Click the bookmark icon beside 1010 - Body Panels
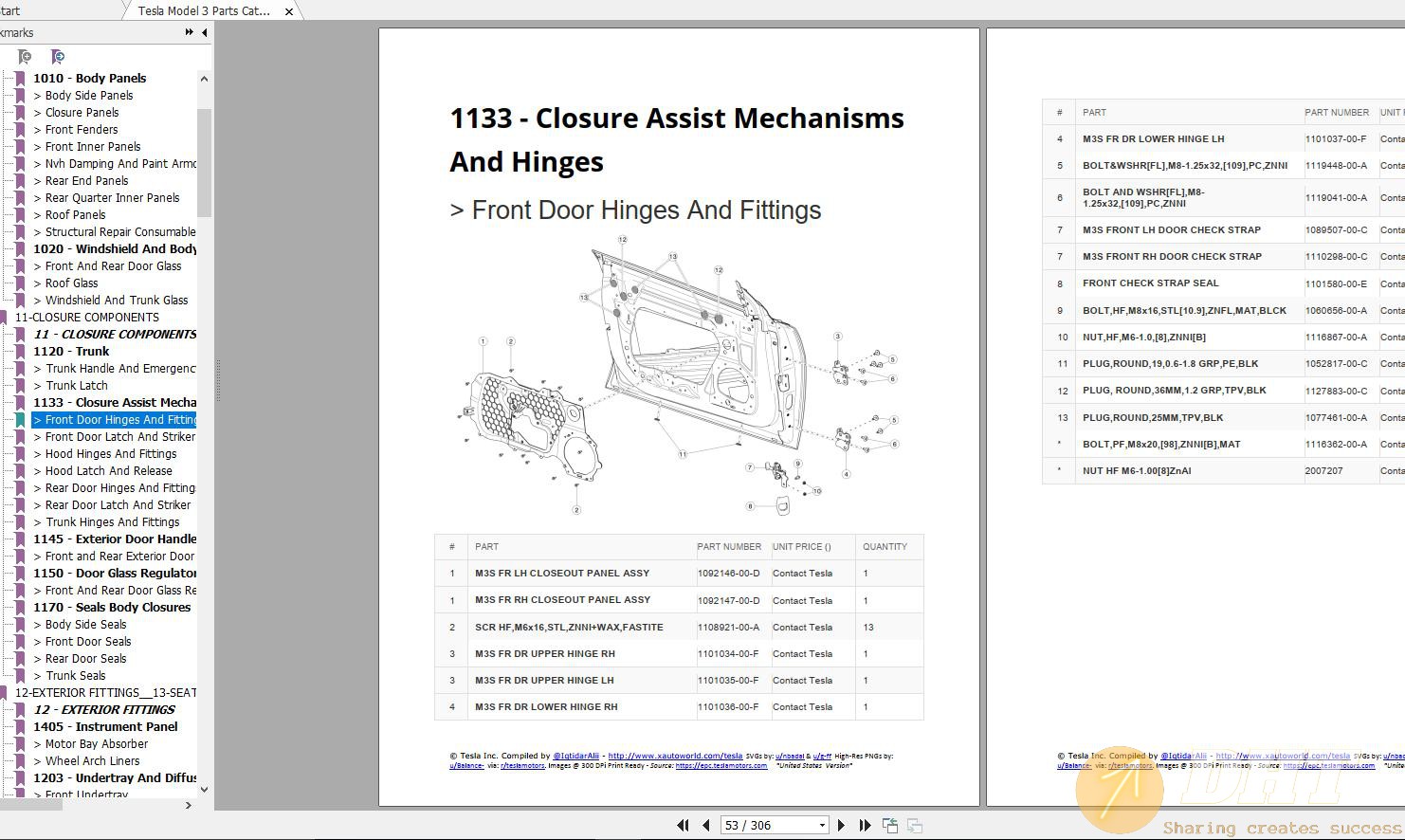1405x840 pixels. click(21, 79)
